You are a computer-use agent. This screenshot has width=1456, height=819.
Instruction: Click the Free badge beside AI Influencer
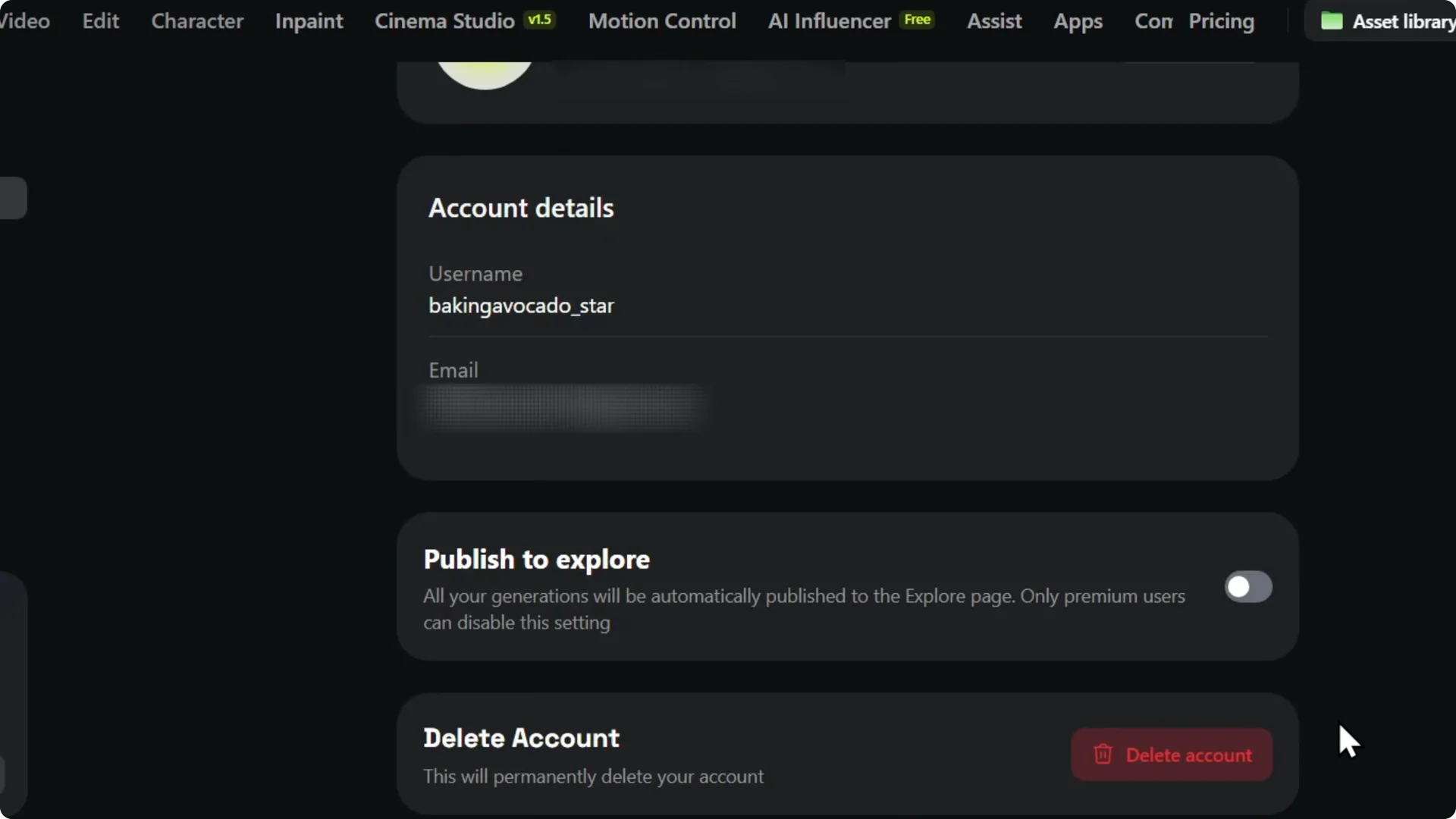coord(917,20)
